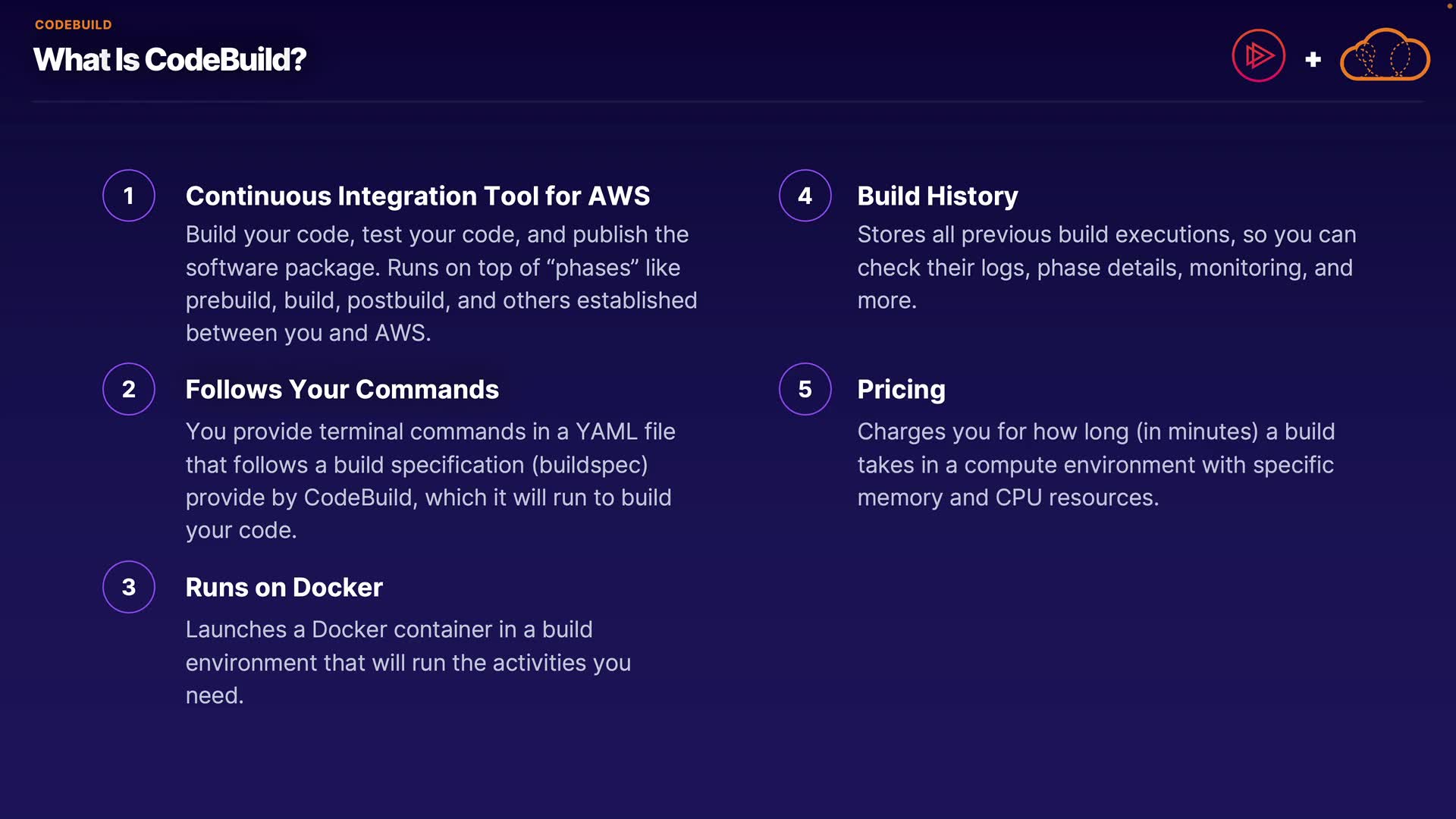Select the number 1 circle badge
Image resolution: width=1456 pixels, height=819 pixels.
point(129,196)
